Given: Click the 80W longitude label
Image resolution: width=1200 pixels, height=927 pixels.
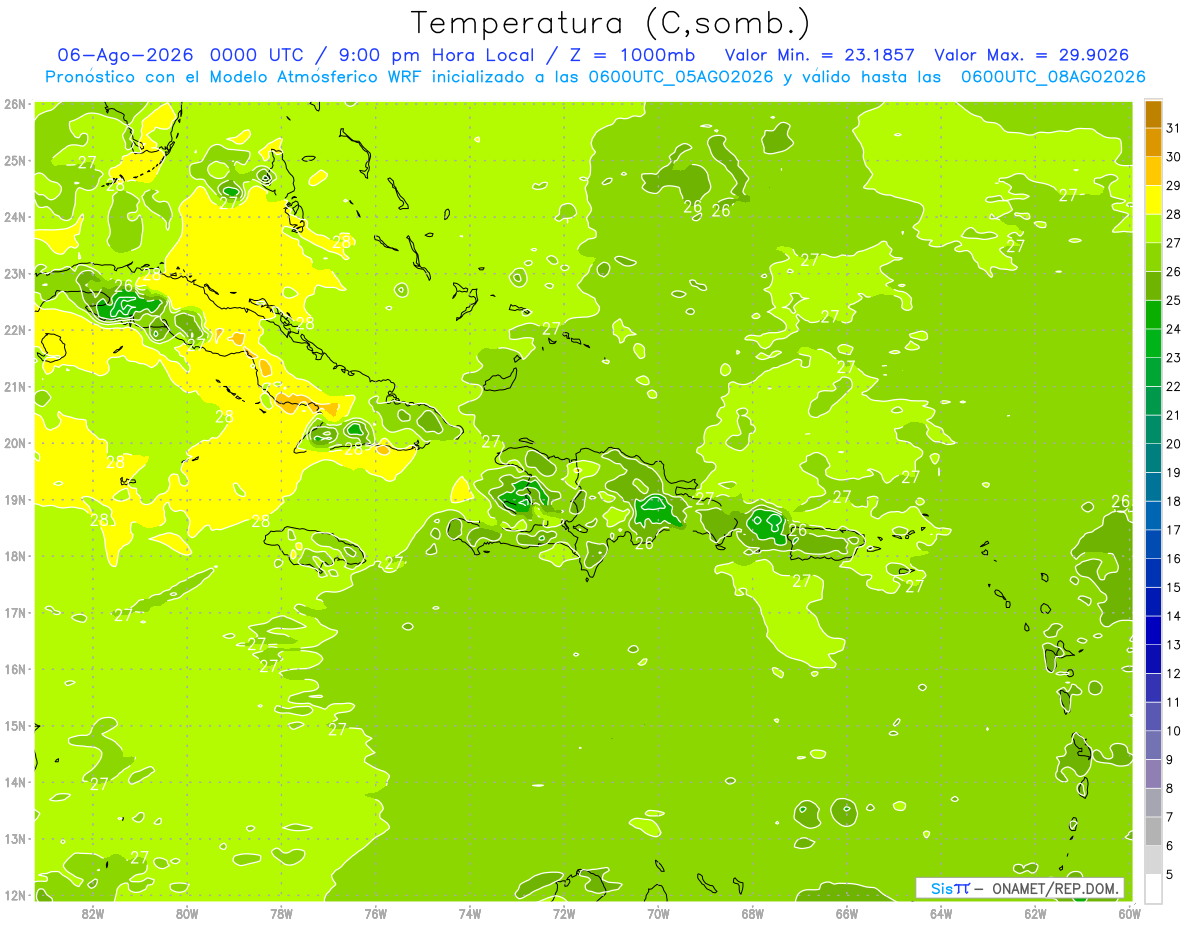Looking at the screenshot, I should click(x=187, y=913).
